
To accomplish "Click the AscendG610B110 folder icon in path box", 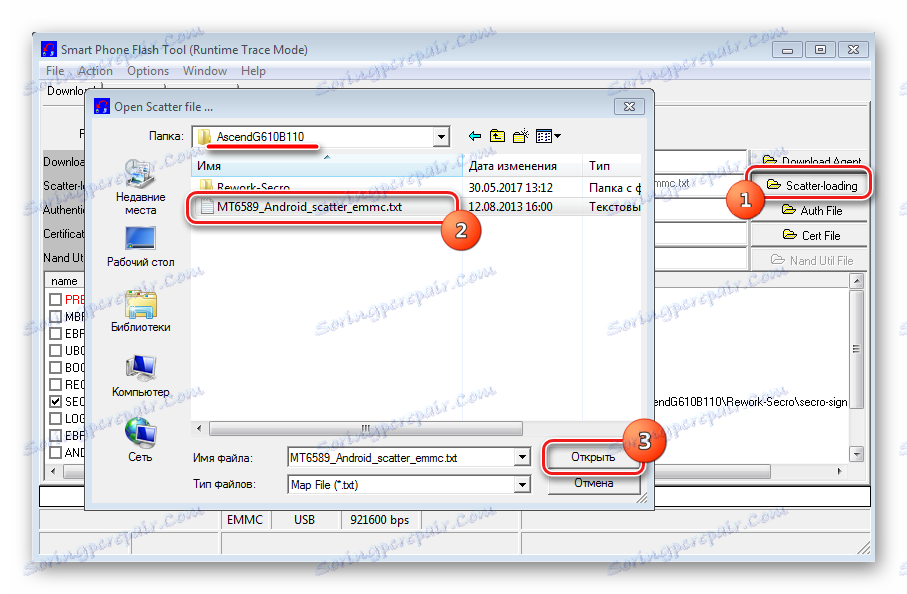I will point(204,136).
